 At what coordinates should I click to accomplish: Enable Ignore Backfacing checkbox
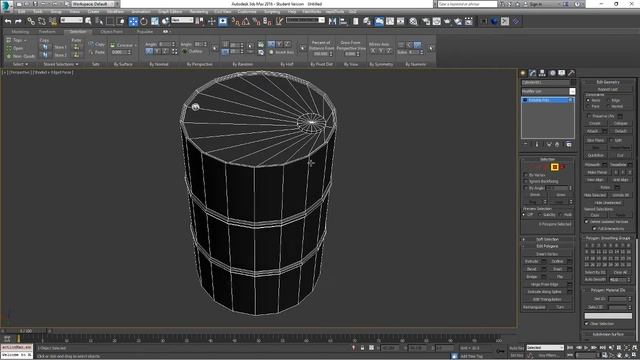(526, 181)
